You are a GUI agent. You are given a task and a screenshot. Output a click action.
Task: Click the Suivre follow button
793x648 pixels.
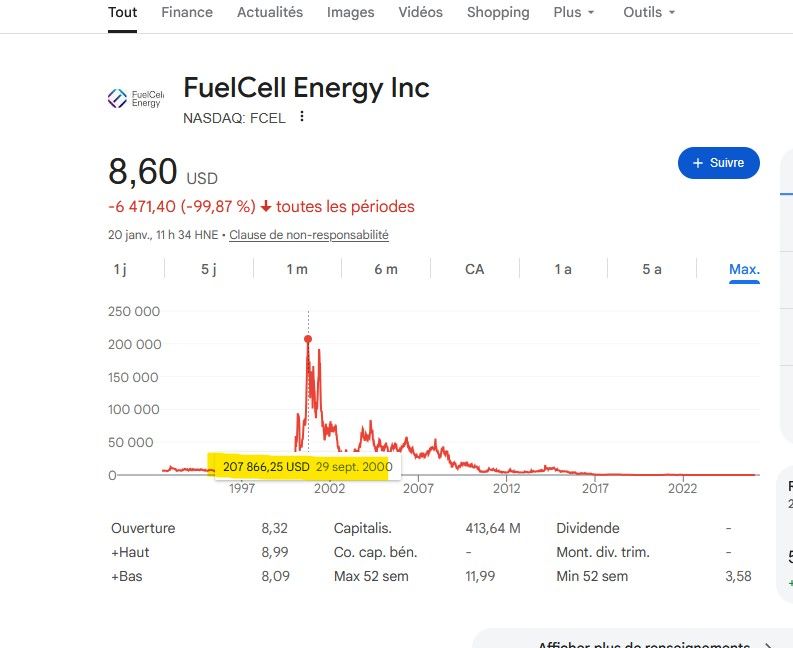click(718, 163)
